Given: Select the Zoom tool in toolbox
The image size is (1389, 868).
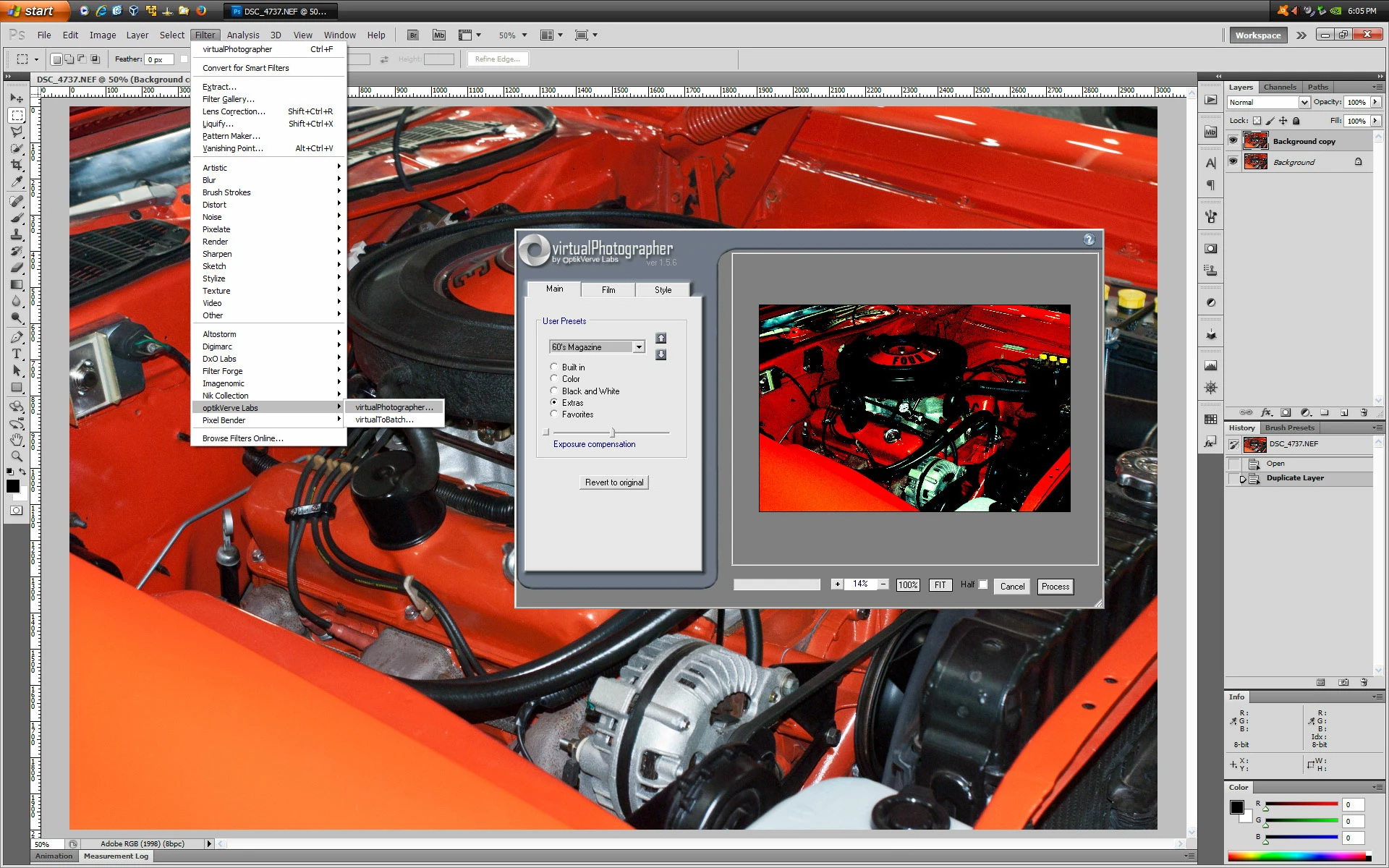Looking at the screenshot, I should coord(17,456).
